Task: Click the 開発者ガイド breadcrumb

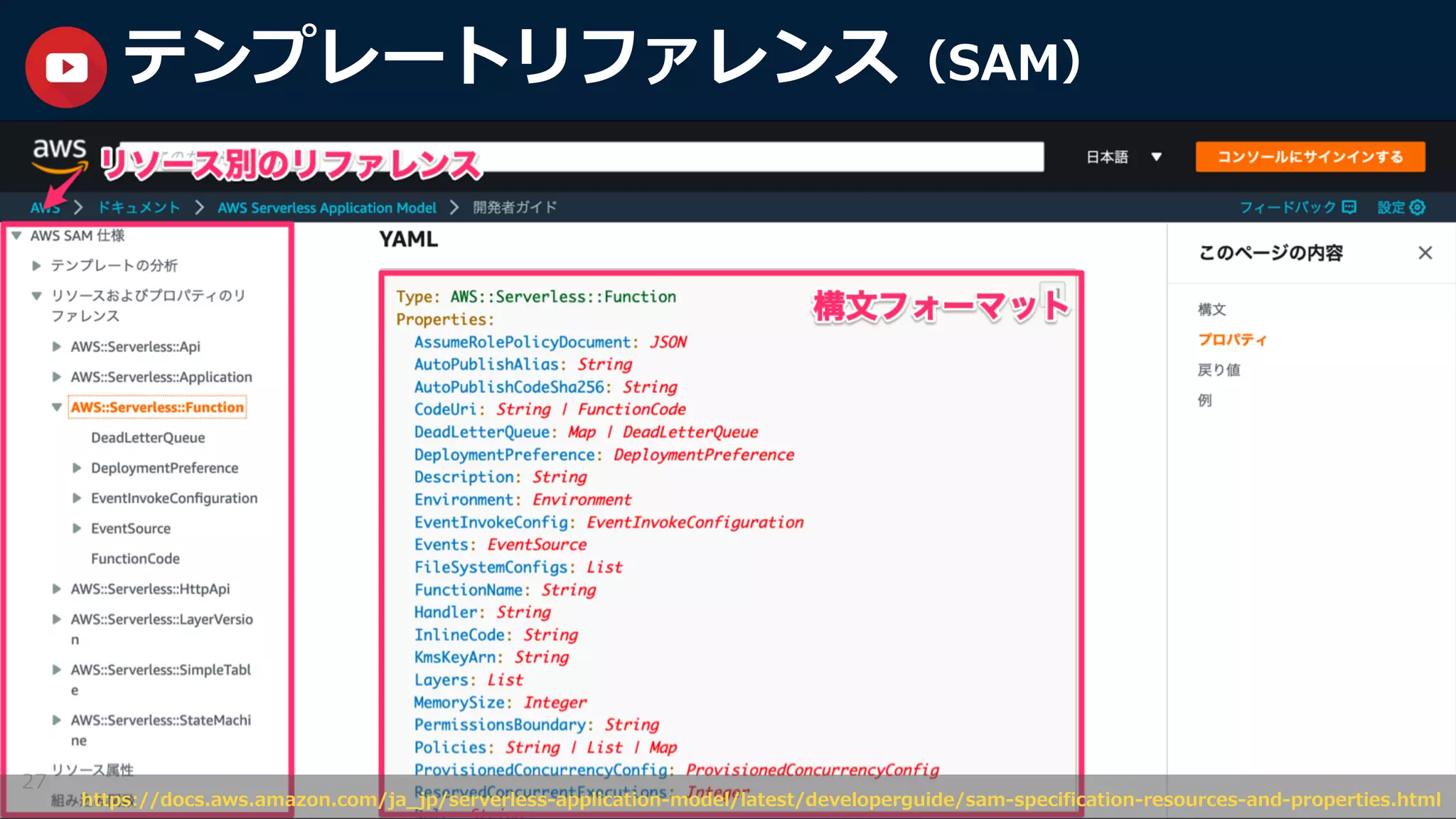Action: click(515, 207)
